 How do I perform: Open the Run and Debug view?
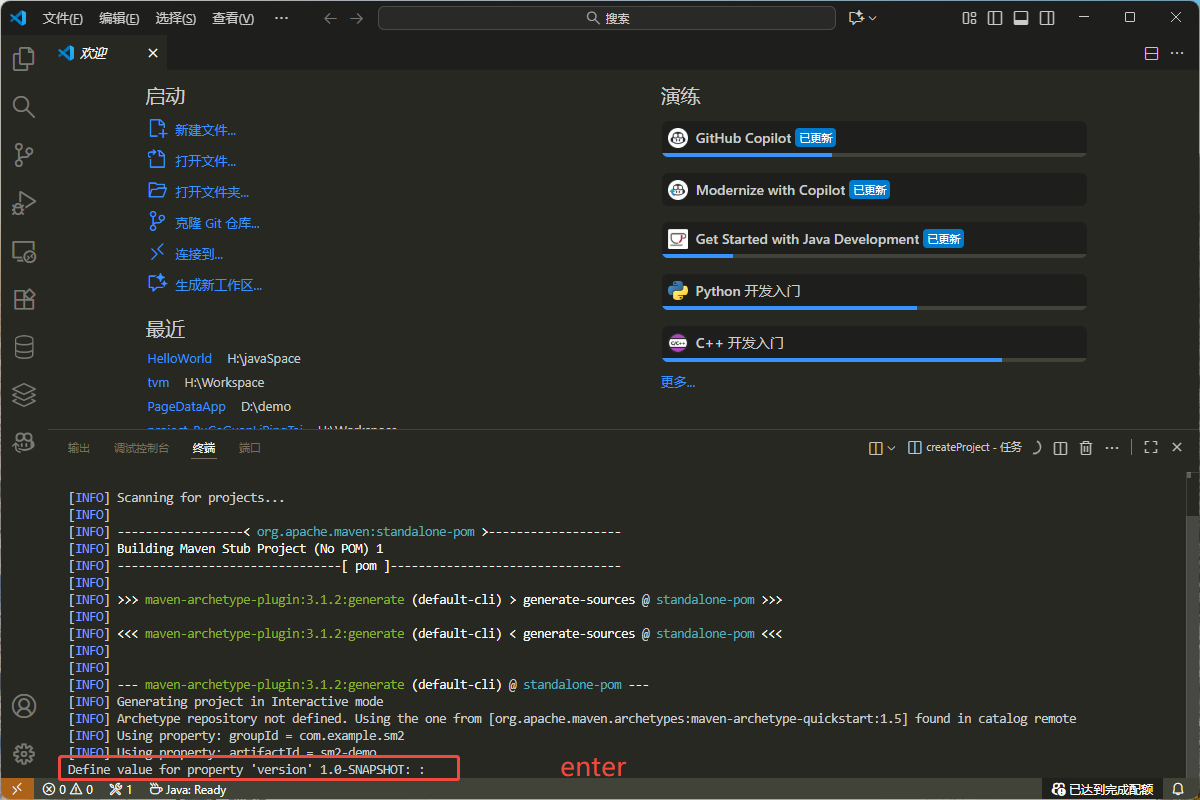click(23, 203)
